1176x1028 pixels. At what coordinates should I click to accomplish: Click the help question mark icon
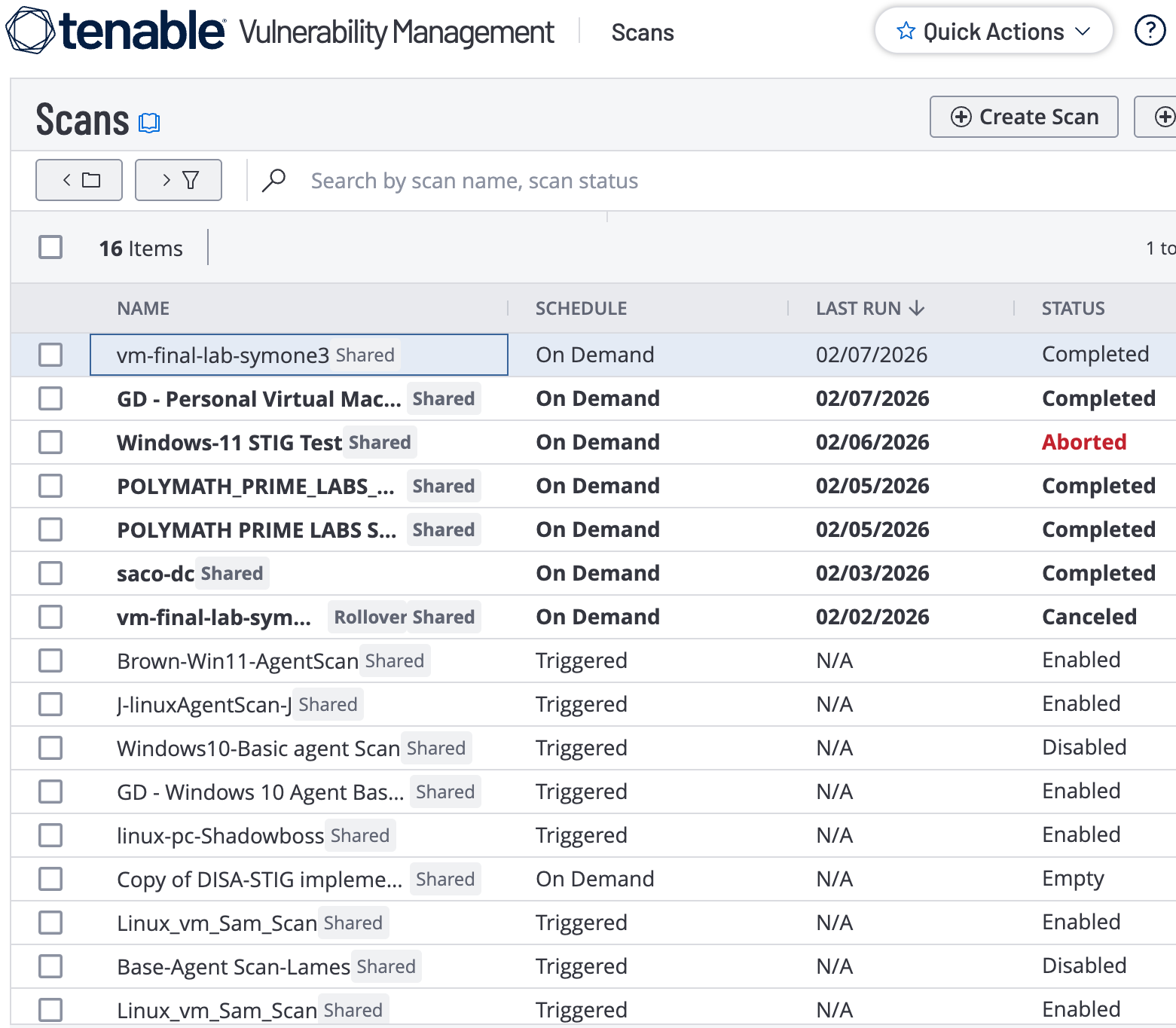pyautogui.click(x=1150, y=31)
